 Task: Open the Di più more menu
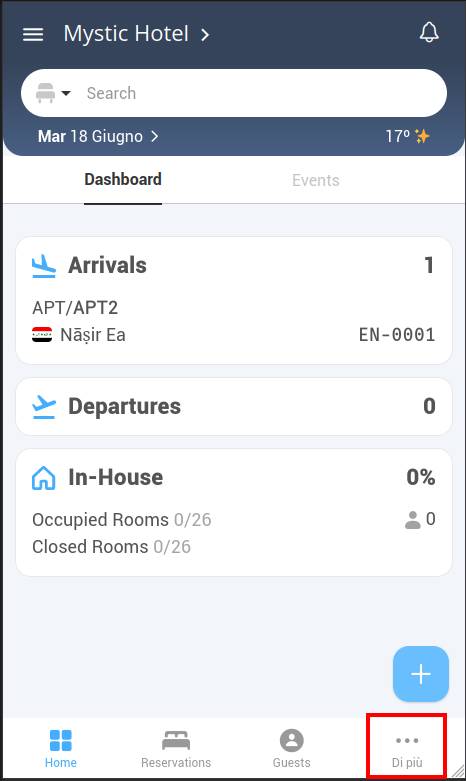tap(407, 748)
